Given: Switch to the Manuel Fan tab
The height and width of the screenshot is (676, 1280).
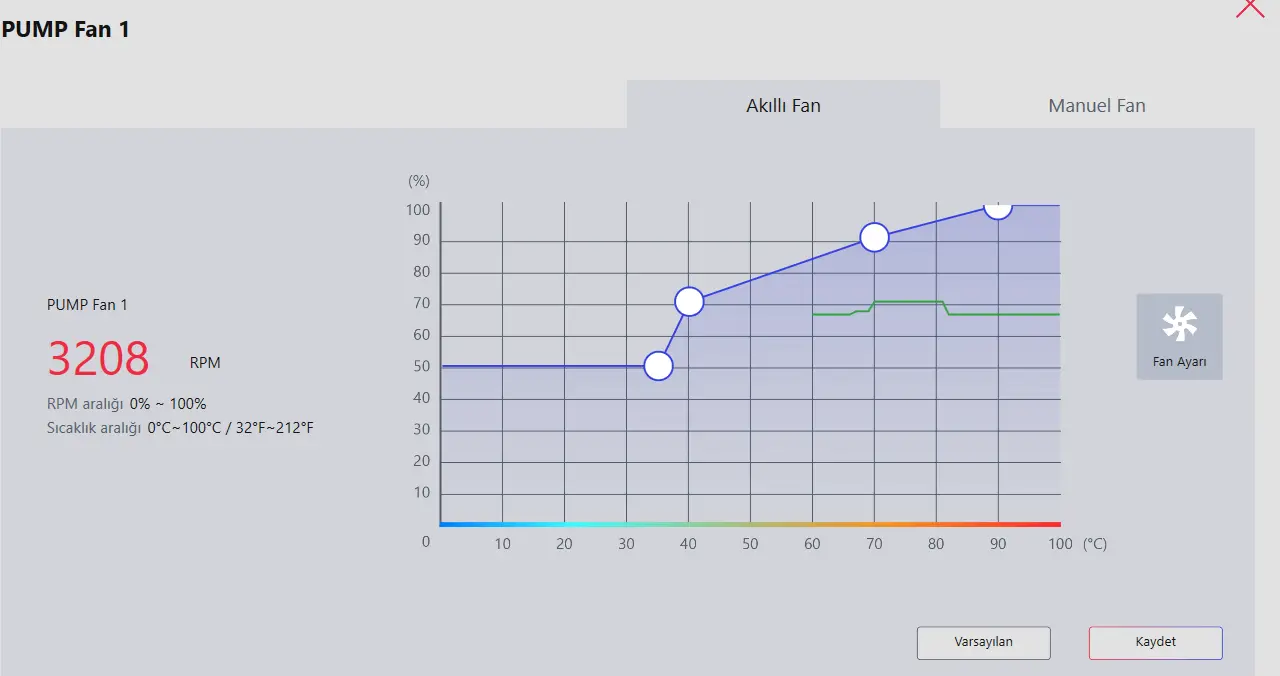Looking at the screenshot, I should (x=1097, y=105).
